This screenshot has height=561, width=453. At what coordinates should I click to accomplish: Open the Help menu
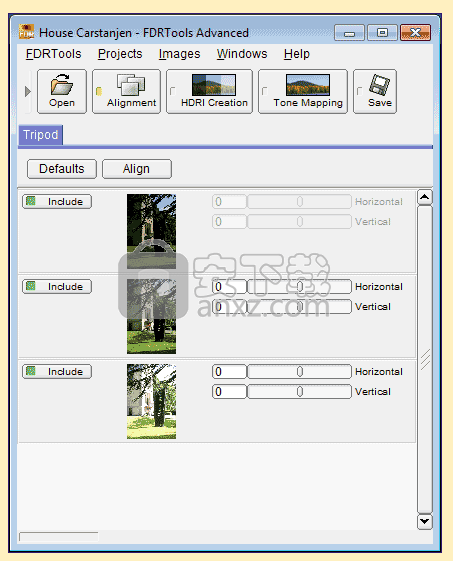click(297, 54)
